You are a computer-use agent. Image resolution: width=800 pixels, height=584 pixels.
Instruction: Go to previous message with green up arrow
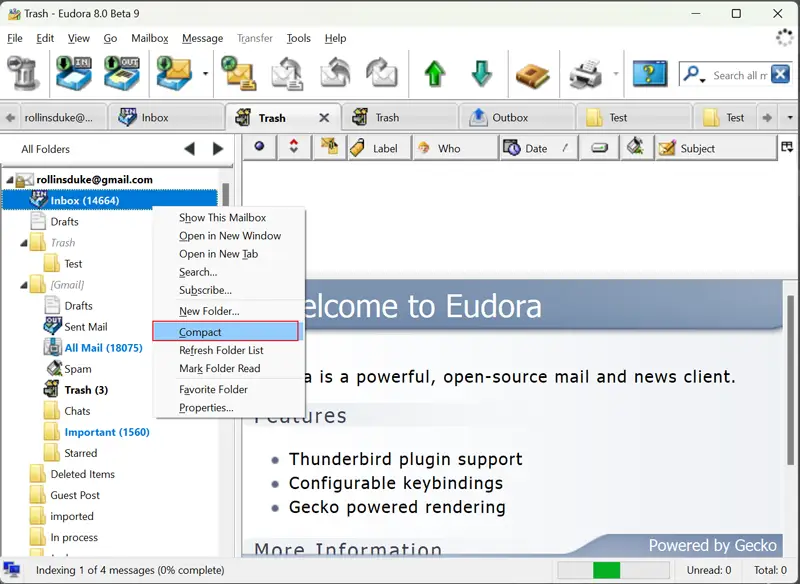(434, 74)
